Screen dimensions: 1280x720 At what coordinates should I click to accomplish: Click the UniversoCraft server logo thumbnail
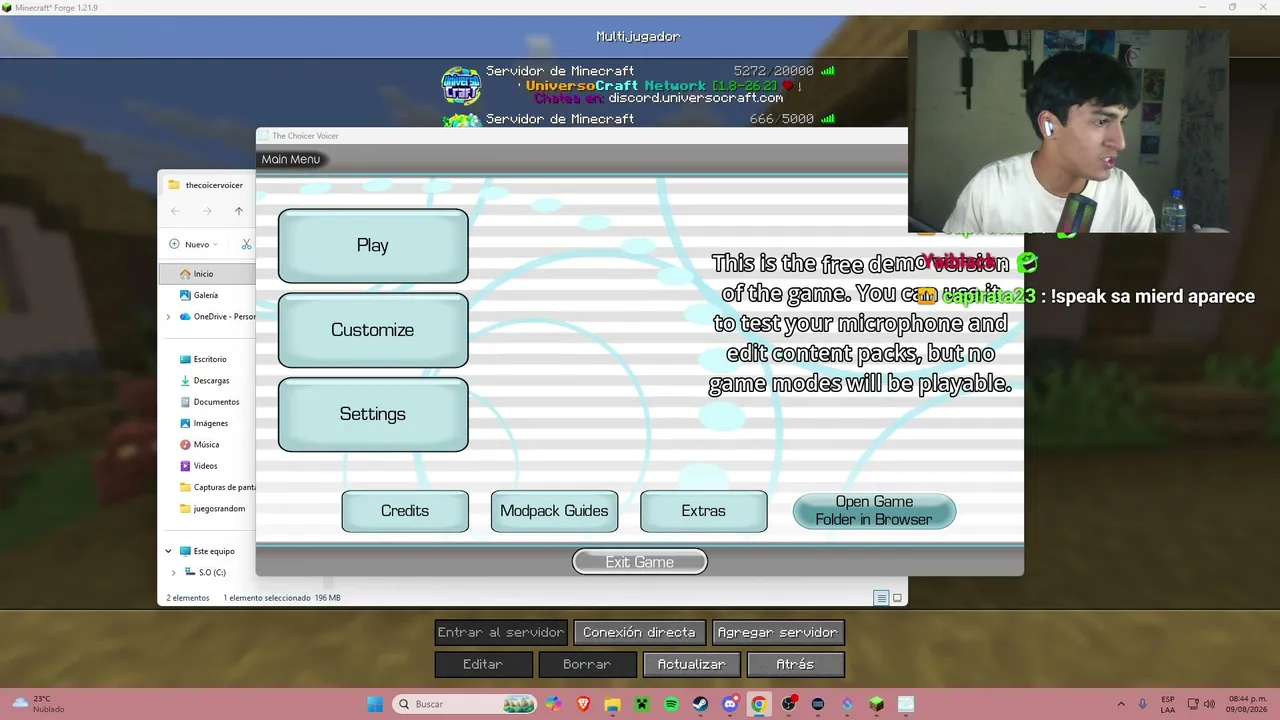coord(462,85)
